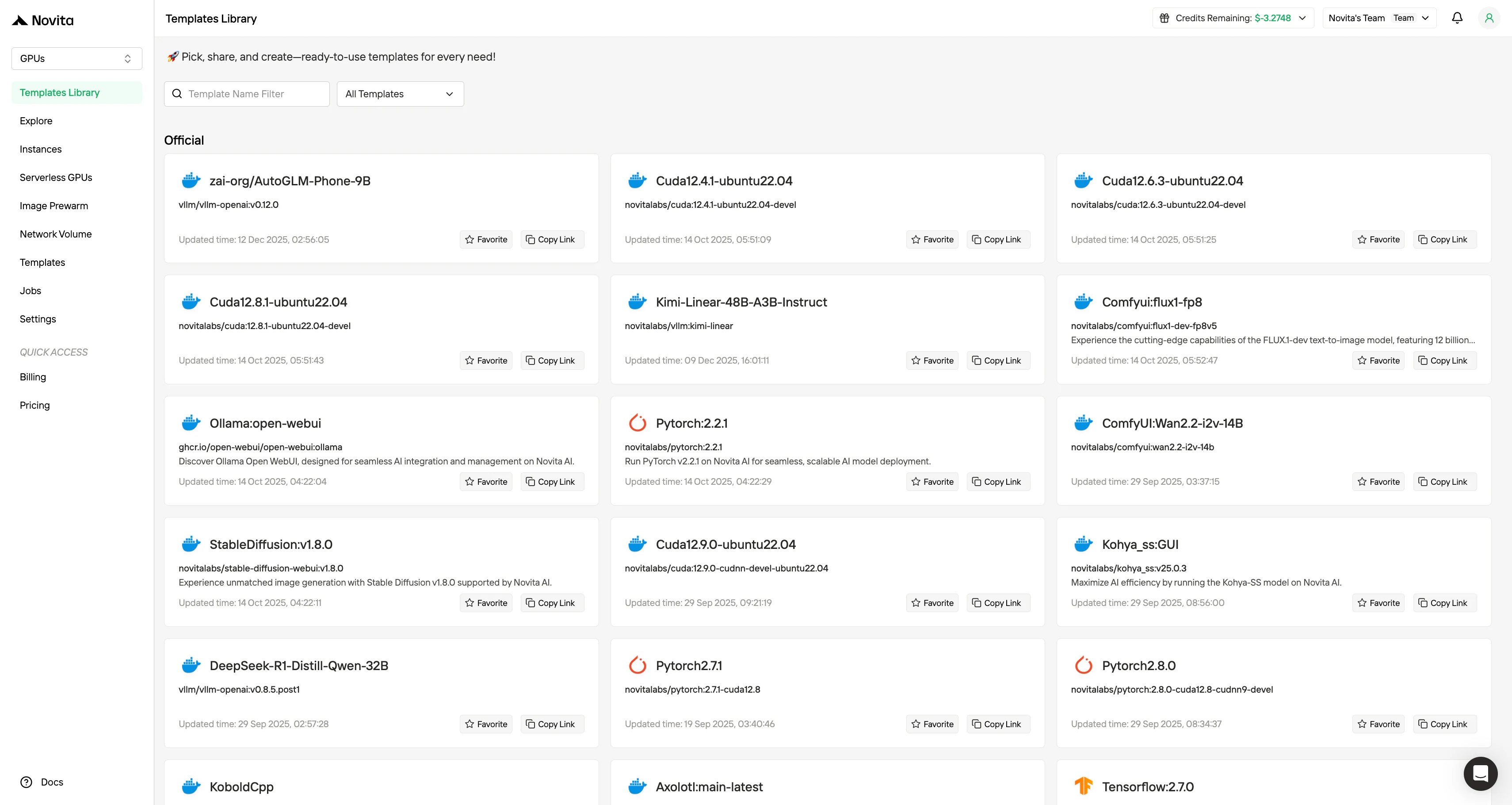Click the Docker icon for ComfyUI:Wan2.2-i2v-14B
This screenshot has height=805, width=1512.
point(1083,423)
